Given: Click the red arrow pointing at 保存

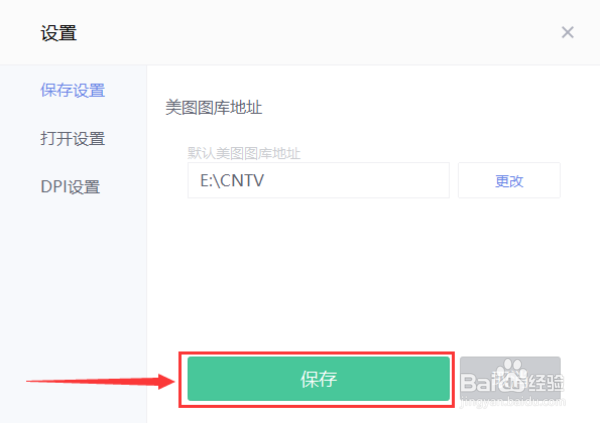Looking at the screenshot, I should click(101, 381).
